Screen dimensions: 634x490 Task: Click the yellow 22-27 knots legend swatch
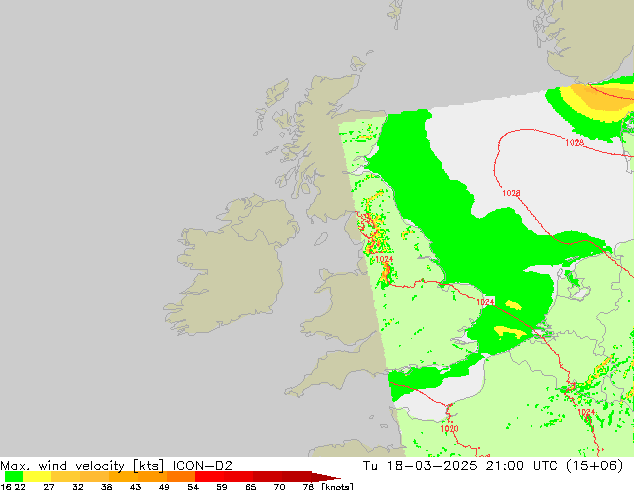tap(37, 476)
